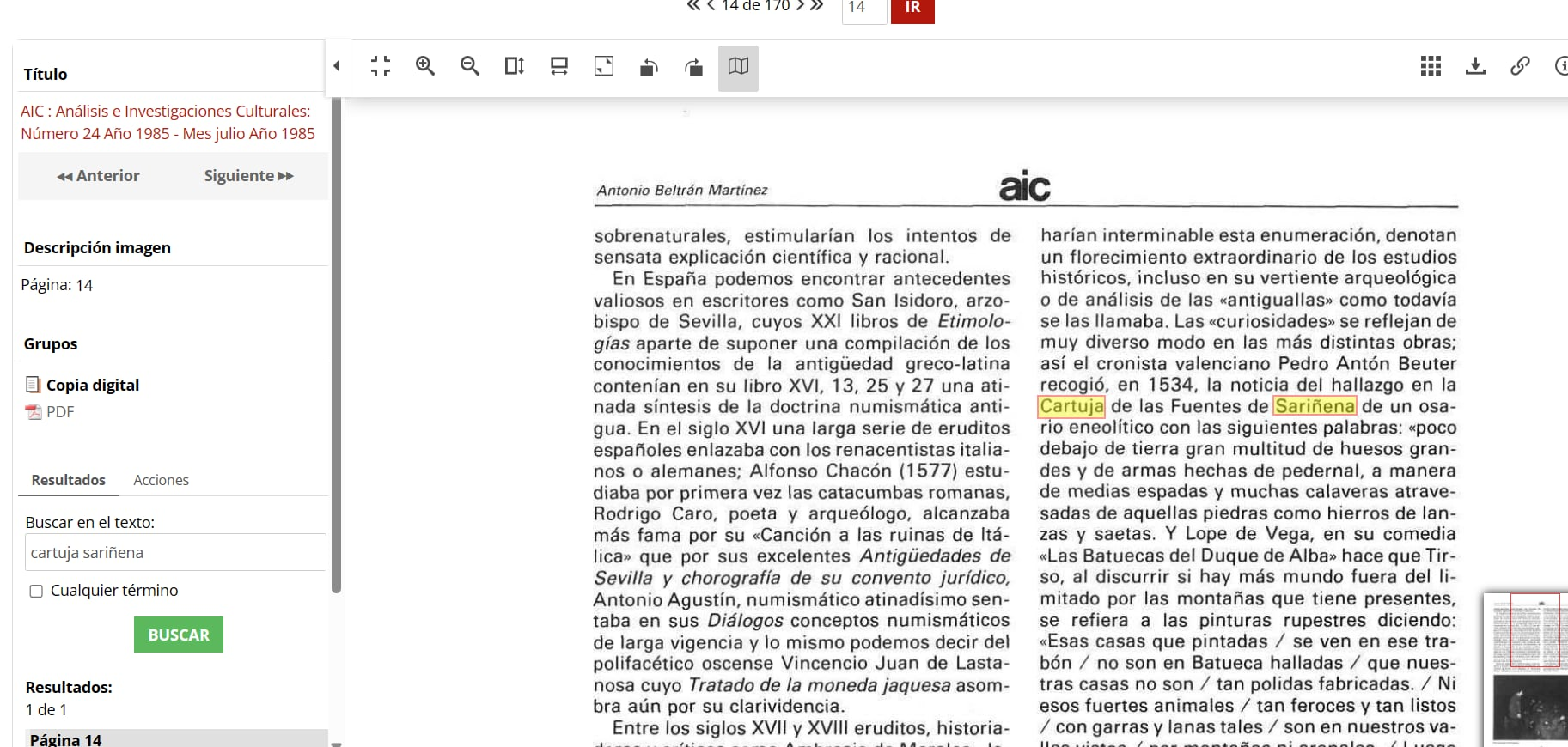Fit page to height icon
This screenshot has width=1568, height=747.
514,66
